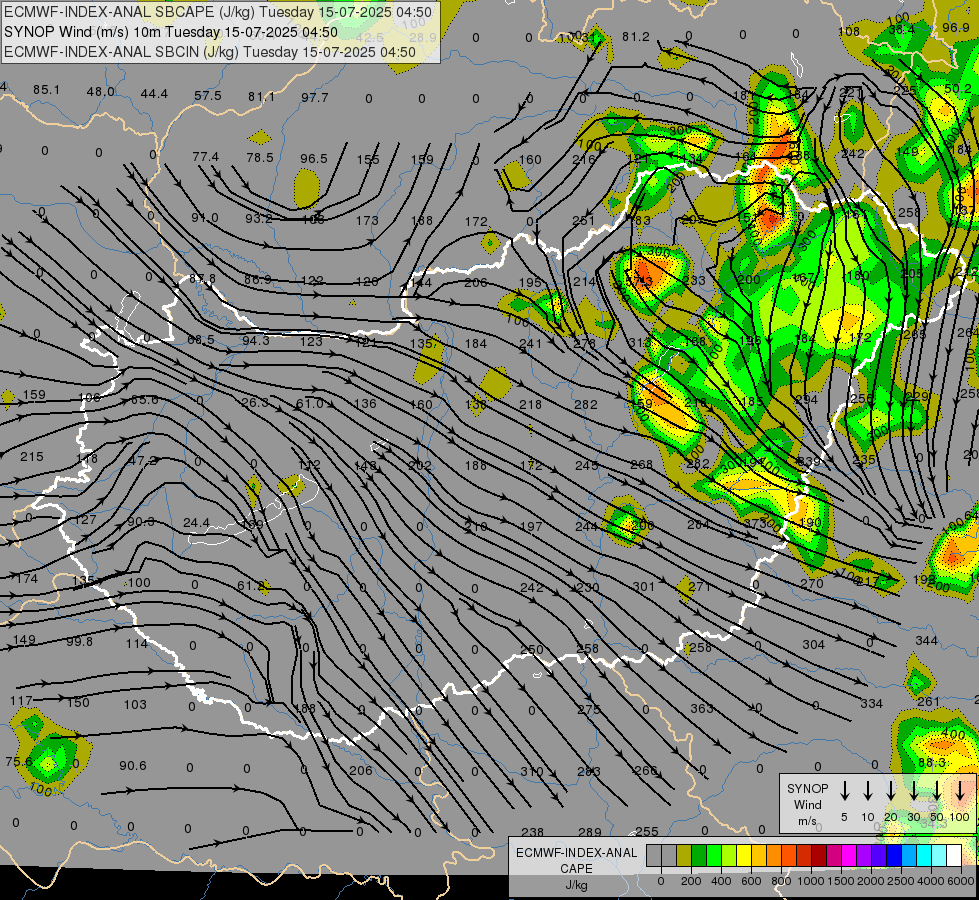Select the magenta swatch in CAPE scale
The height and width of the screenshot is (900, 979).
(x=849, y=856)
